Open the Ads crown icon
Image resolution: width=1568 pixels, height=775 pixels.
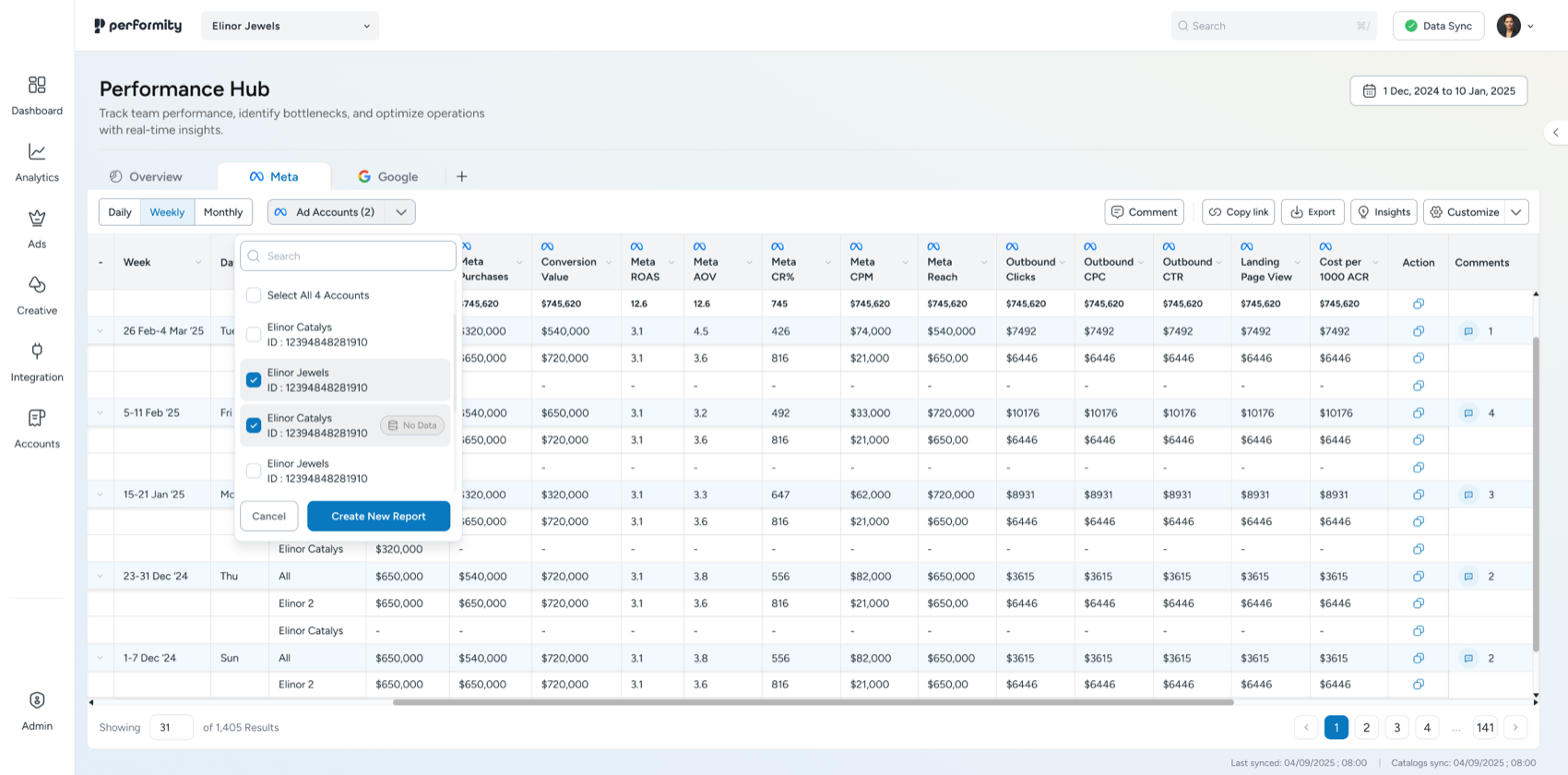point(37,218)
